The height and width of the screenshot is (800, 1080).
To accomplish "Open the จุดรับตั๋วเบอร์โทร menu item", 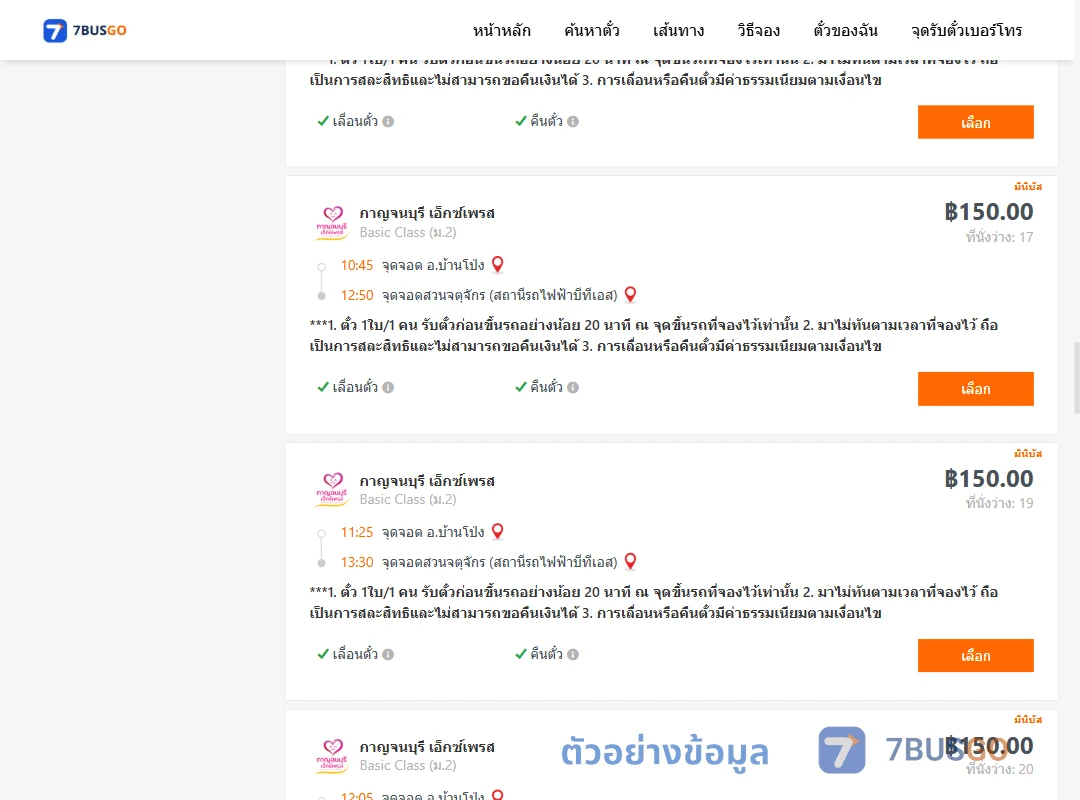I will pyautogui.click(x=966, y=30).
